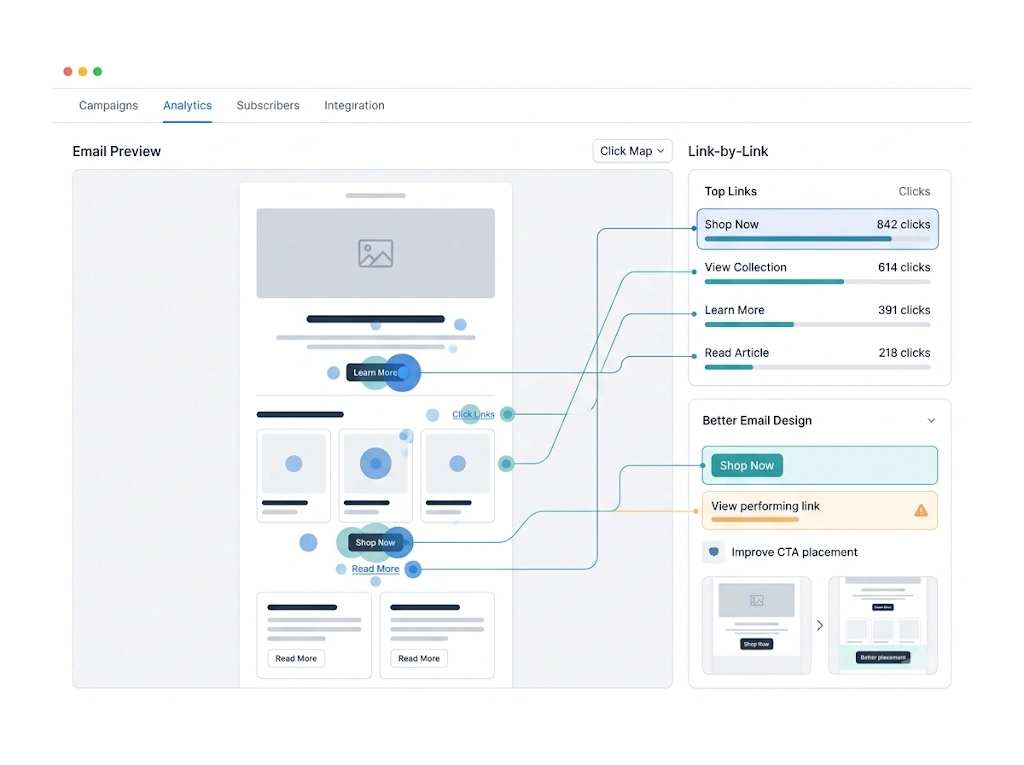This screenshot has height=765, width=1024.
Task: Collapse the Better Email Design section
Action: (931, 421)
